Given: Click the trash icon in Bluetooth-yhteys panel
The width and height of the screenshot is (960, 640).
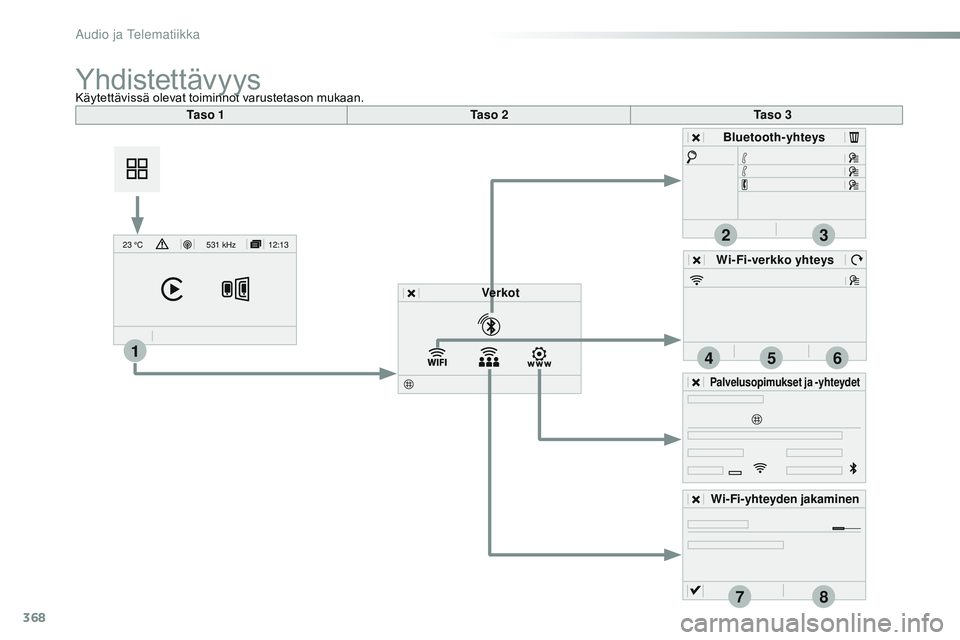Looking at the screenshot, I should tap(854, 137).
